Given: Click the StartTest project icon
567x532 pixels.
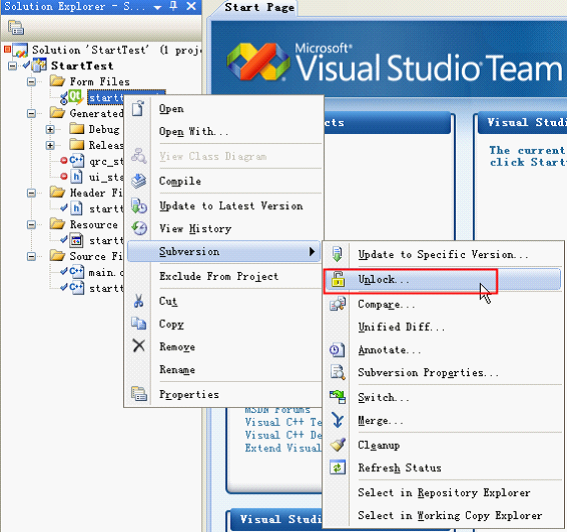Looking at the screenshot, I should pos(39,65).
